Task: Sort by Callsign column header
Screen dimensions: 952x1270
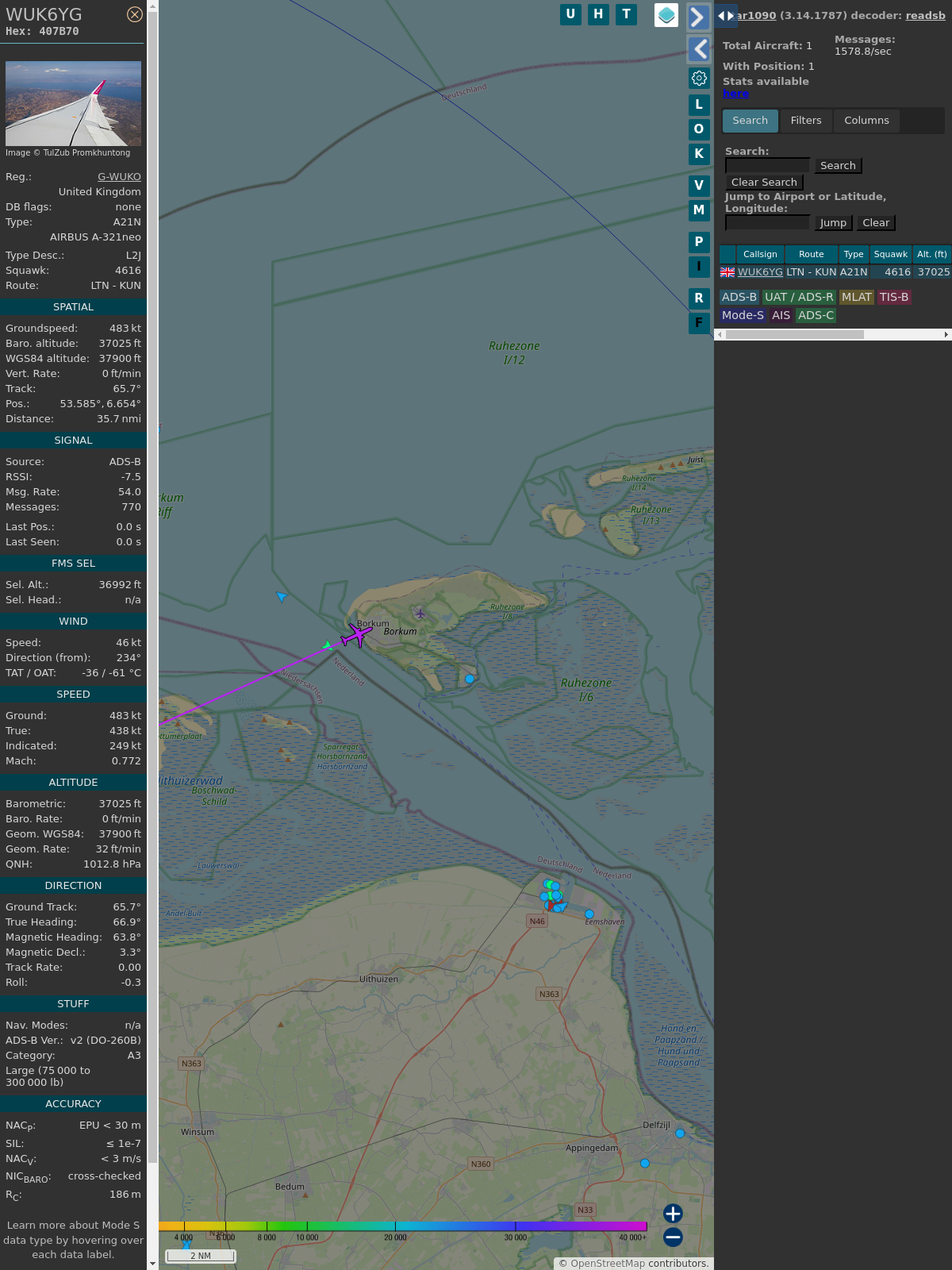Action: [760, 254]
